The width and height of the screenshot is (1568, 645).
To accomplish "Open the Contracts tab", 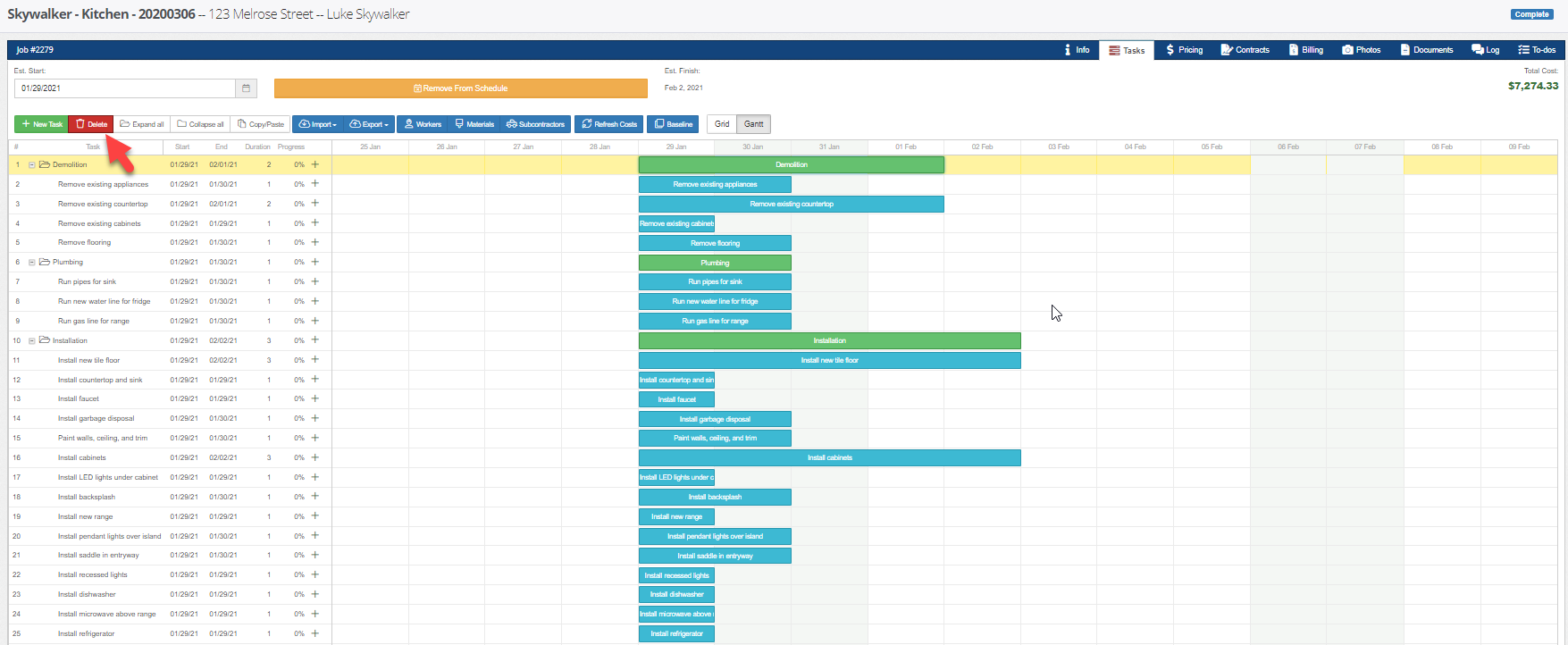I will [x=1245, y=50].
